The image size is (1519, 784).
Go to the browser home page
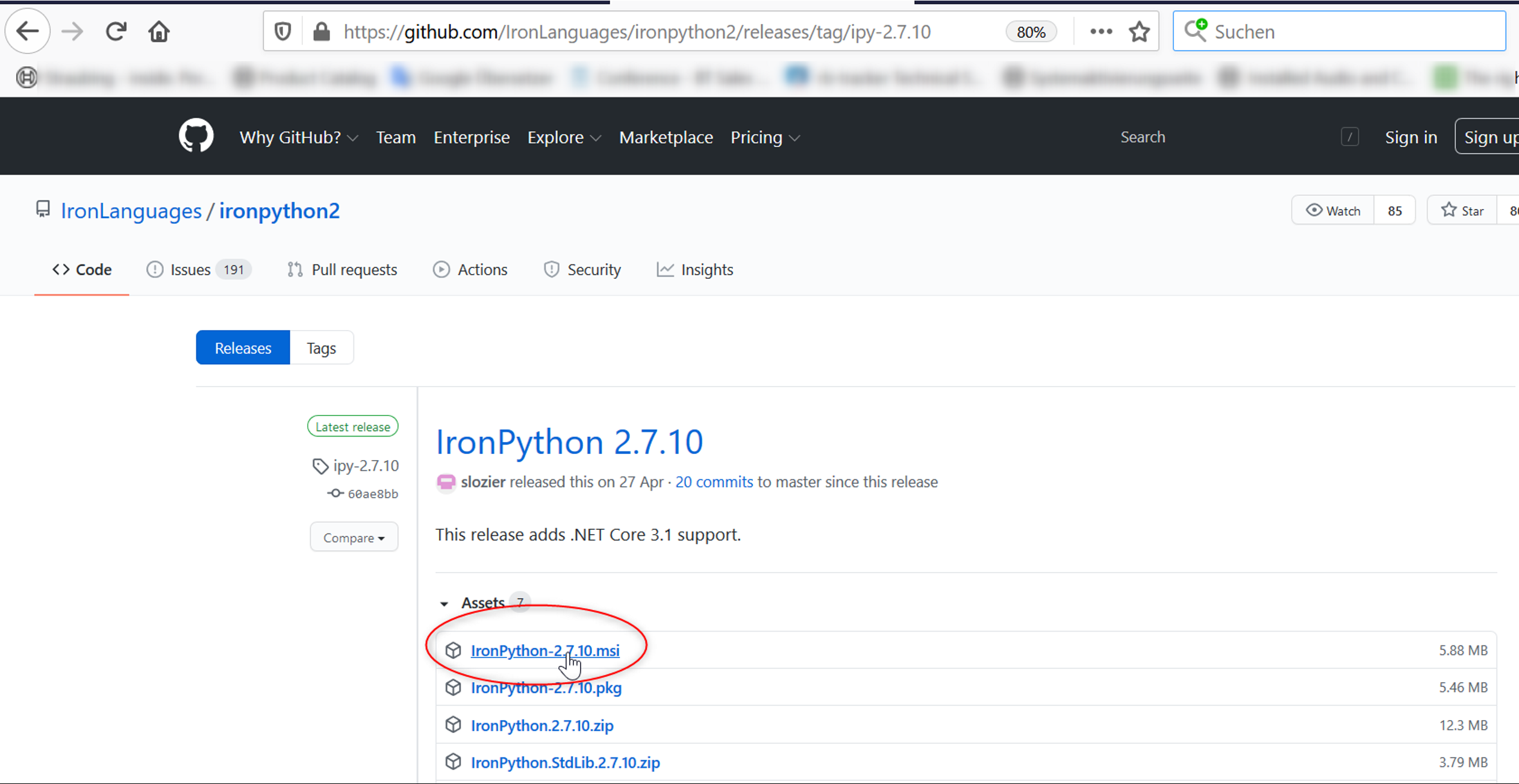coord(159,31)
